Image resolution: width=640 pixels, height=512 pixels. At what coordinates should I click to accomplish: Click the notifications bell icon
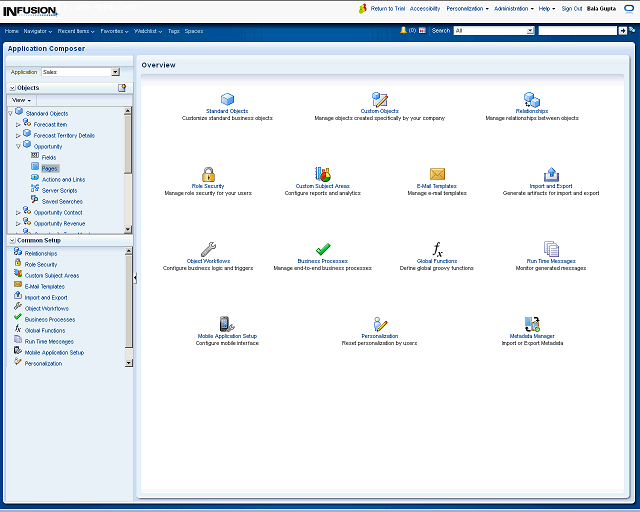coord(404,31)
